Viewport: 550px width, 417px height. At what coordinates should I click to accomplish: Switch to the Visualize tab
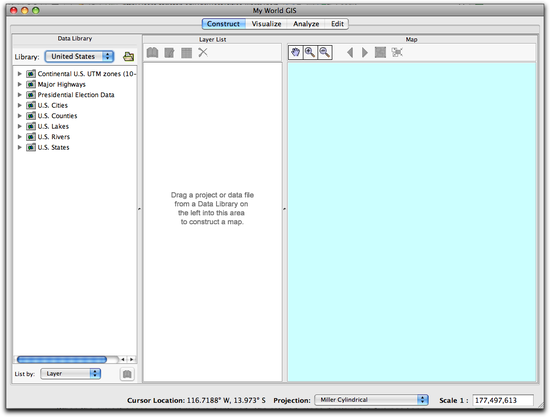[266, 24]
